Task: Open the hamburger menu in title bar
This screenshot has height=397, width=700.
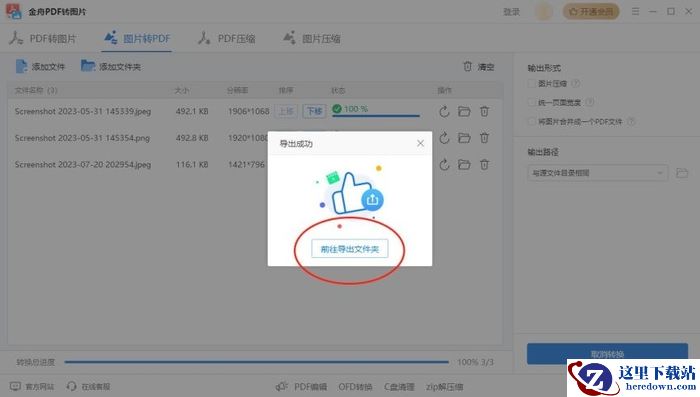Action: [635, 11]
